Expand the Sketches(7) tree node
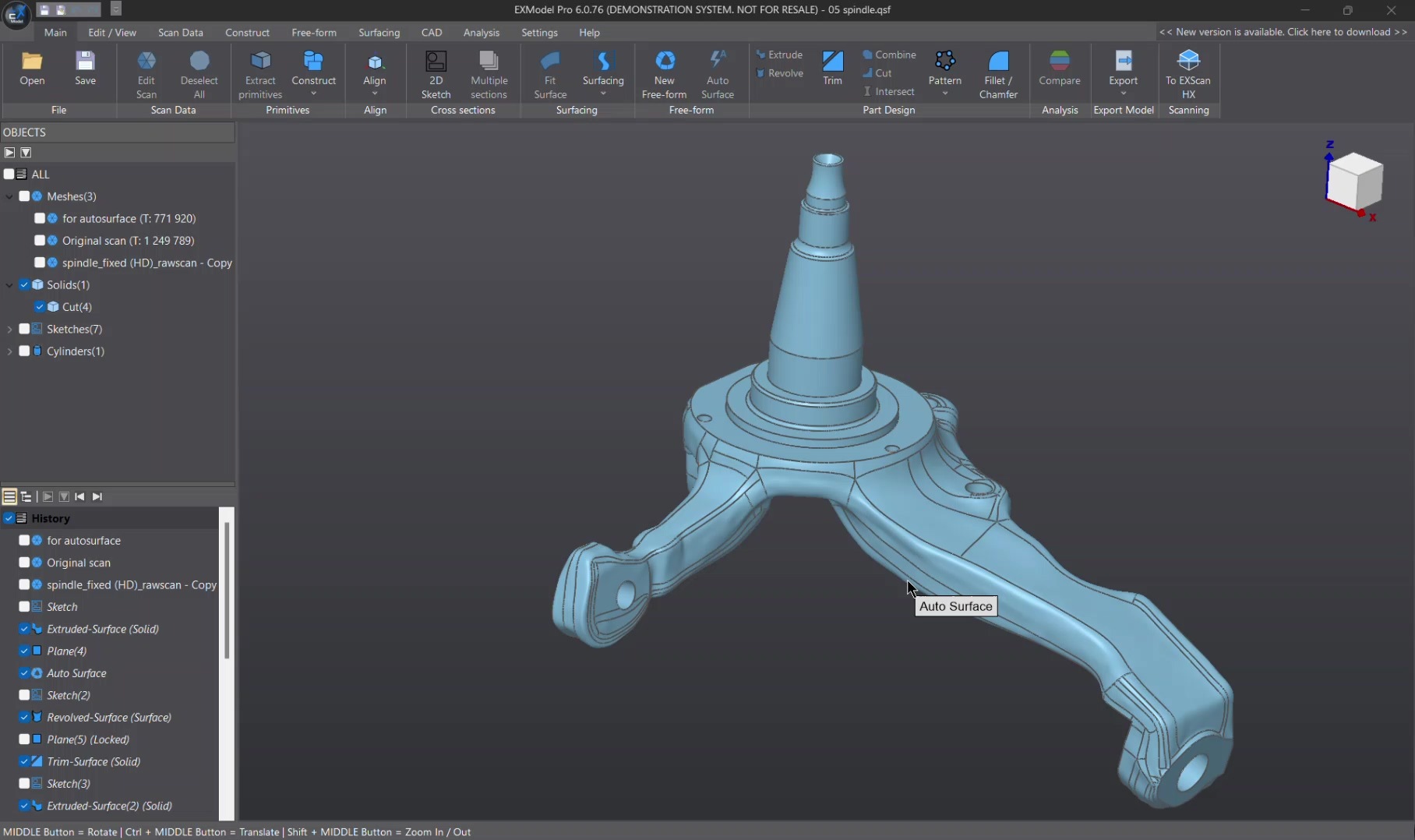Screen dimensions: 1415x840 pos(9,330)
